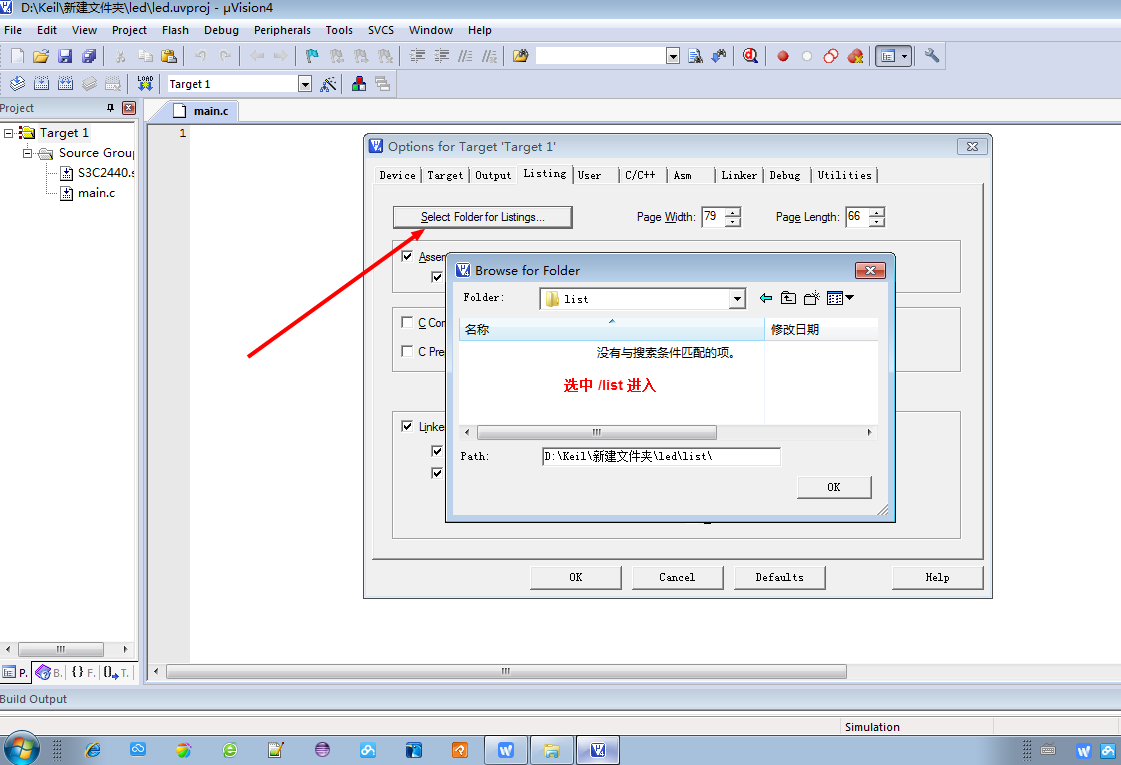Open Internet Explorer from taskbar
Screen dimensions: 1121x765
click(93, 750)
